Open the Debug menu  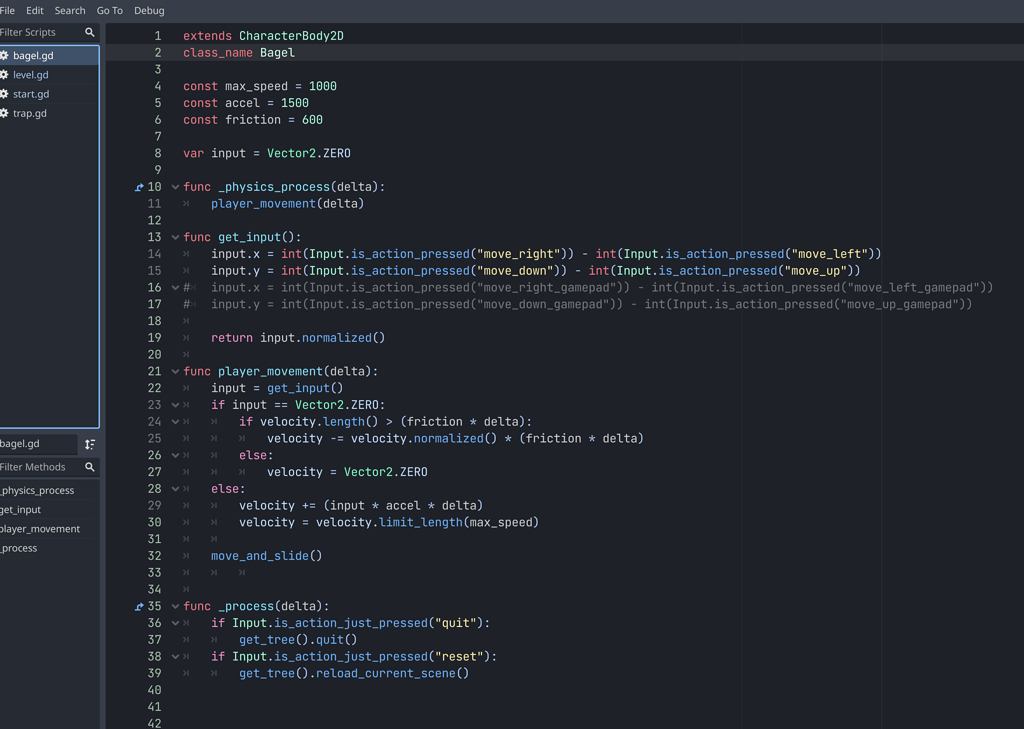point(149,10)
